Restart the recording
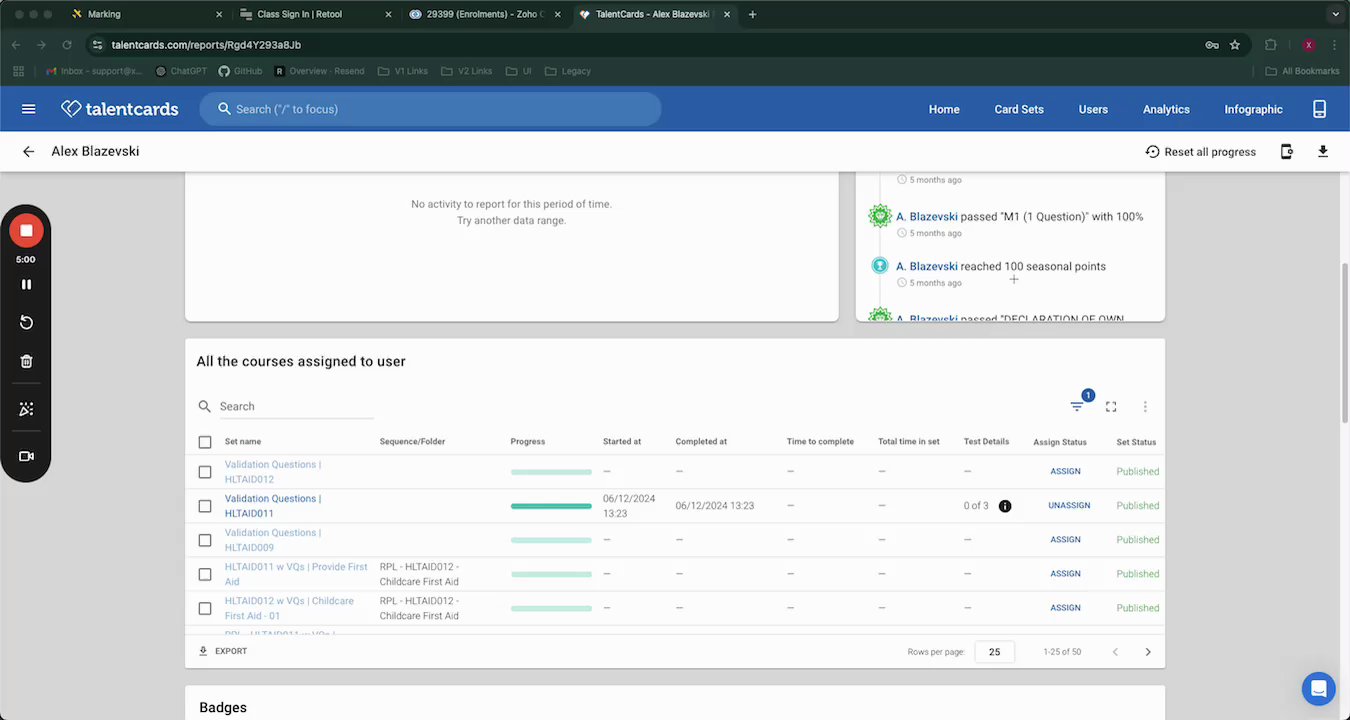 (26, 322)
